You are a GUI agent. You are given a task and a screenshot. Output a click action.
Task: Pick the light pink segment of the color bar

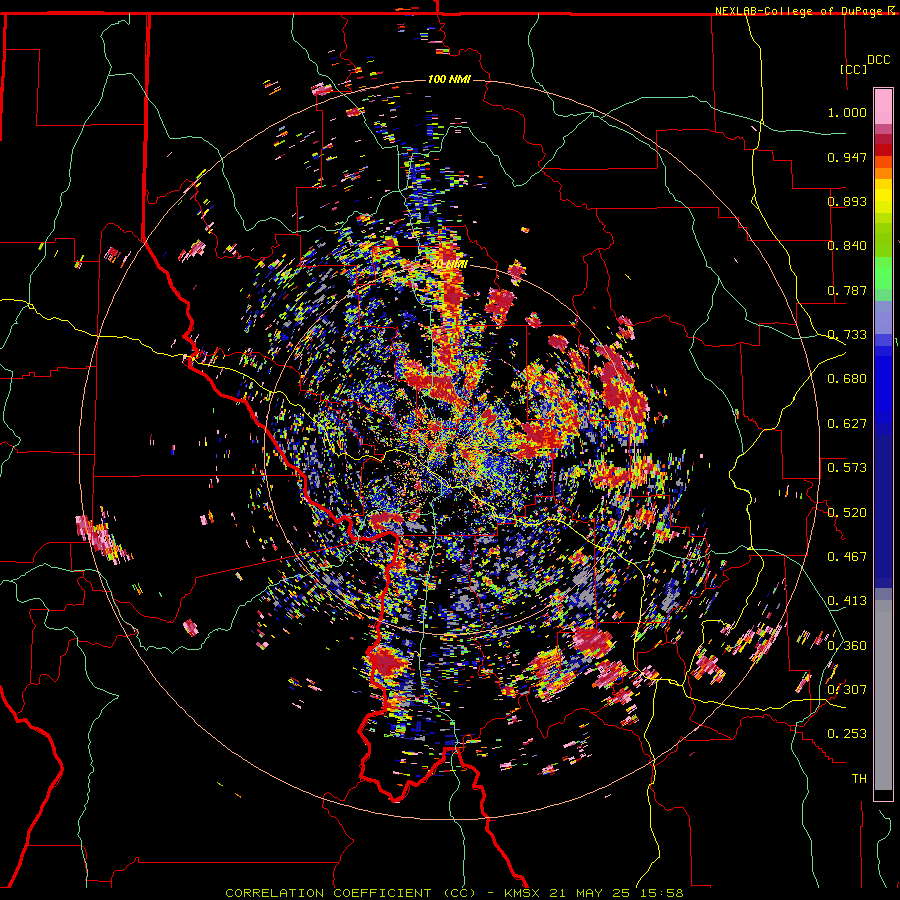point(883,106)
